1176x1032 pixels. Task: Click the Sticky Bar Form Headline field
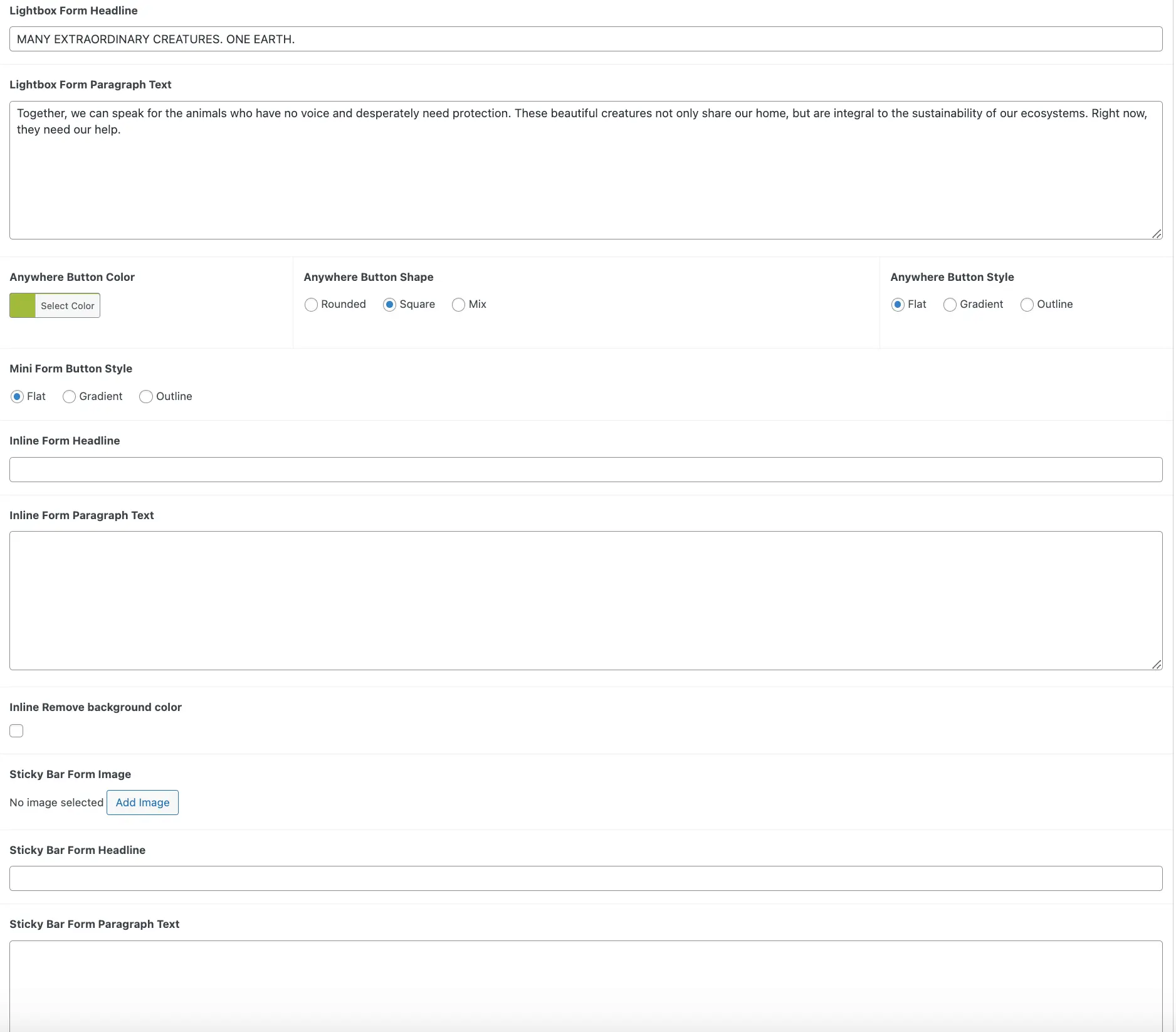tap(585, 878)
